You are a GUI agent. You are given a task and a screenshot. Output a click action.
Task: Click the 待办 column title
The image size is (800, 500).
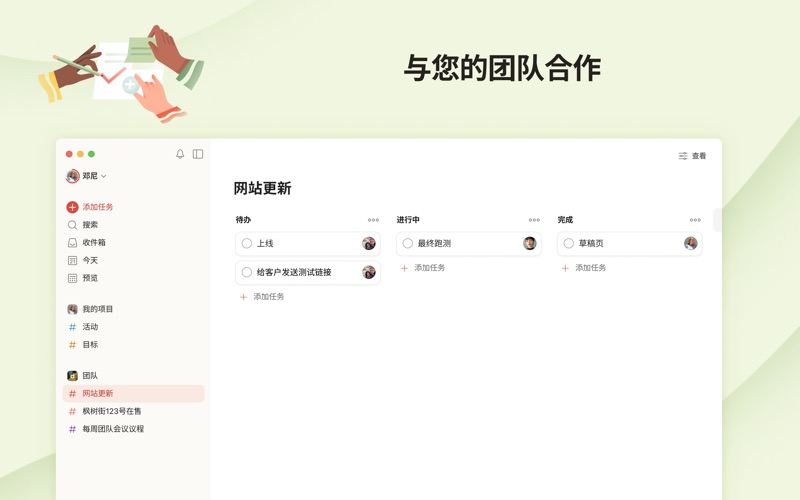(243, 220)
